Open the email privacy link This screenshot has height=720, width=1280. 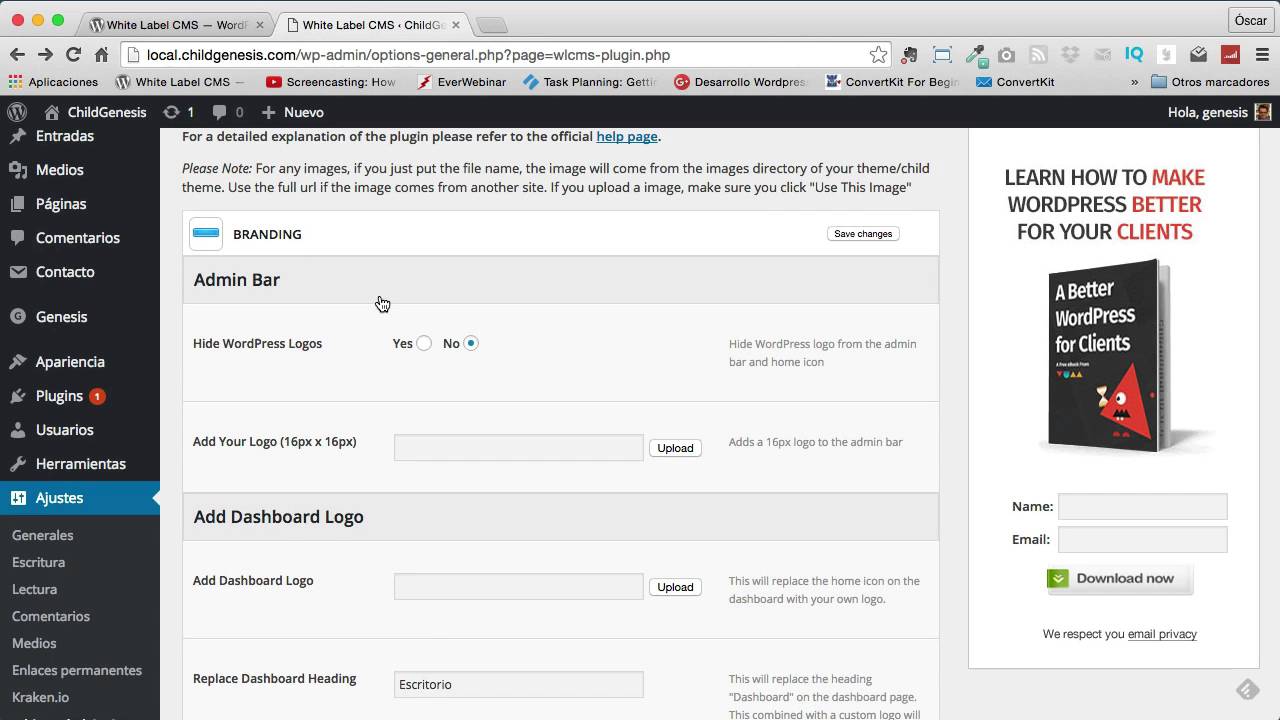[x=1162, y=634]
